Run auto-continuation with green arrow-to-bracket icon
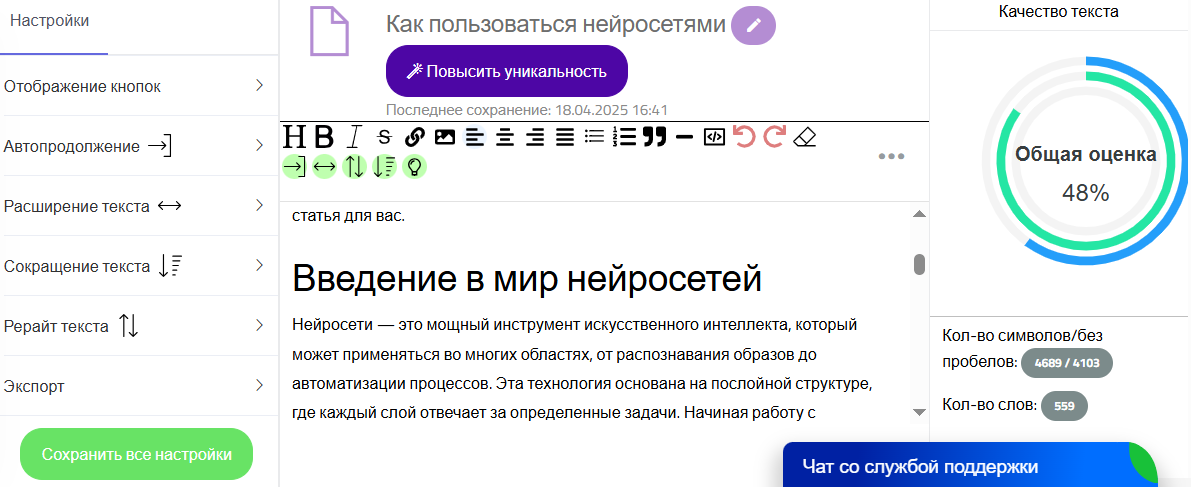This screenshot has height=487, width=1191. coord(293,166)
